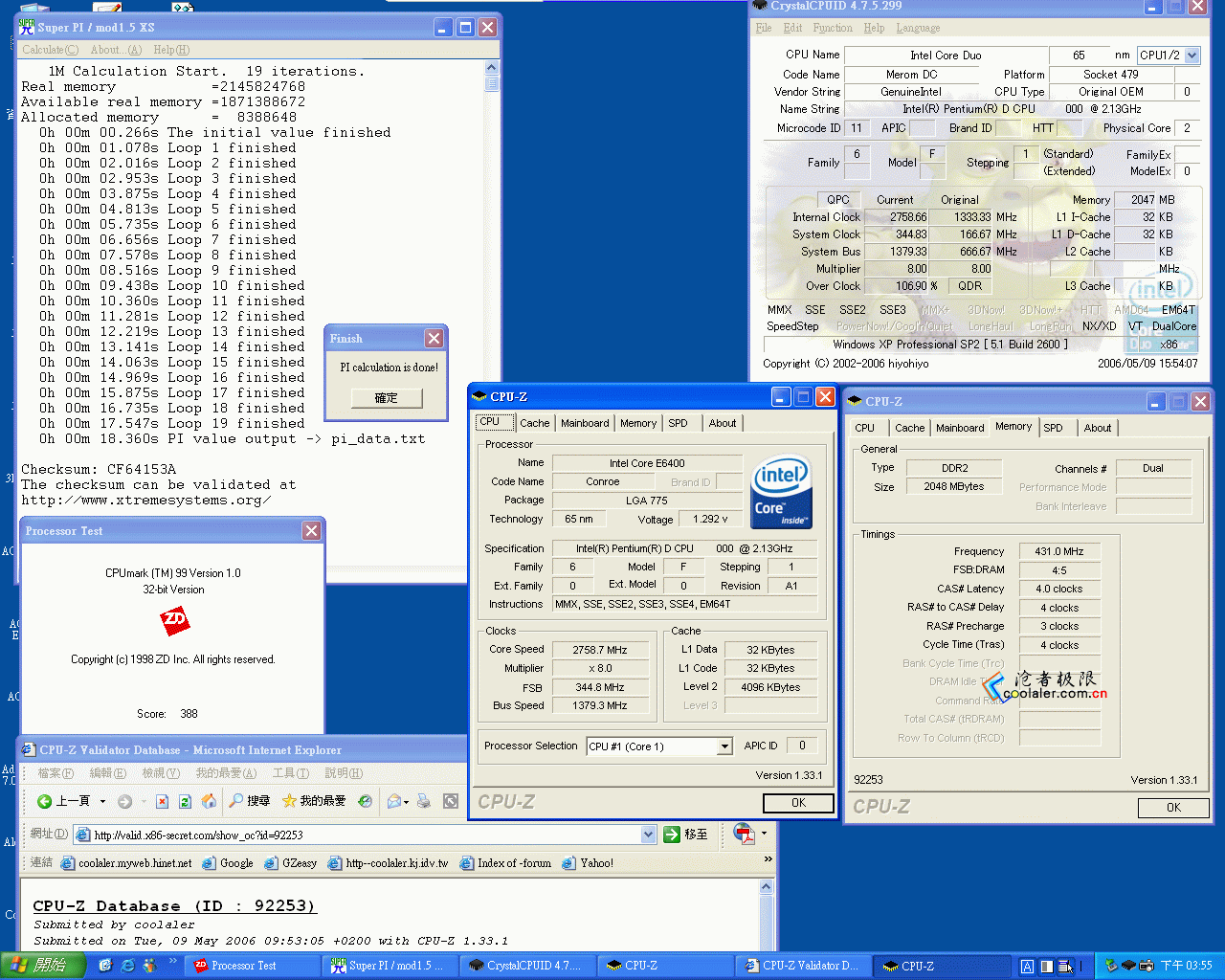The width and height of the screenshot is (1225, 980).
Task: Click the 移至 Go button in Internet Explorer
Action: click(x=686, y=835)
